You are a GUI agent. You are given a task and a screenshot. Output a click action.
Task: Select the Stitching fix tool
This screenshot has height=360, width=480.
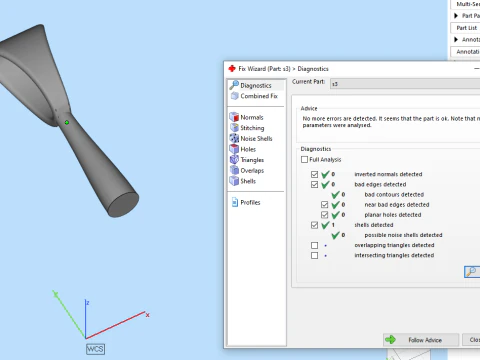[x=247, y=128]
